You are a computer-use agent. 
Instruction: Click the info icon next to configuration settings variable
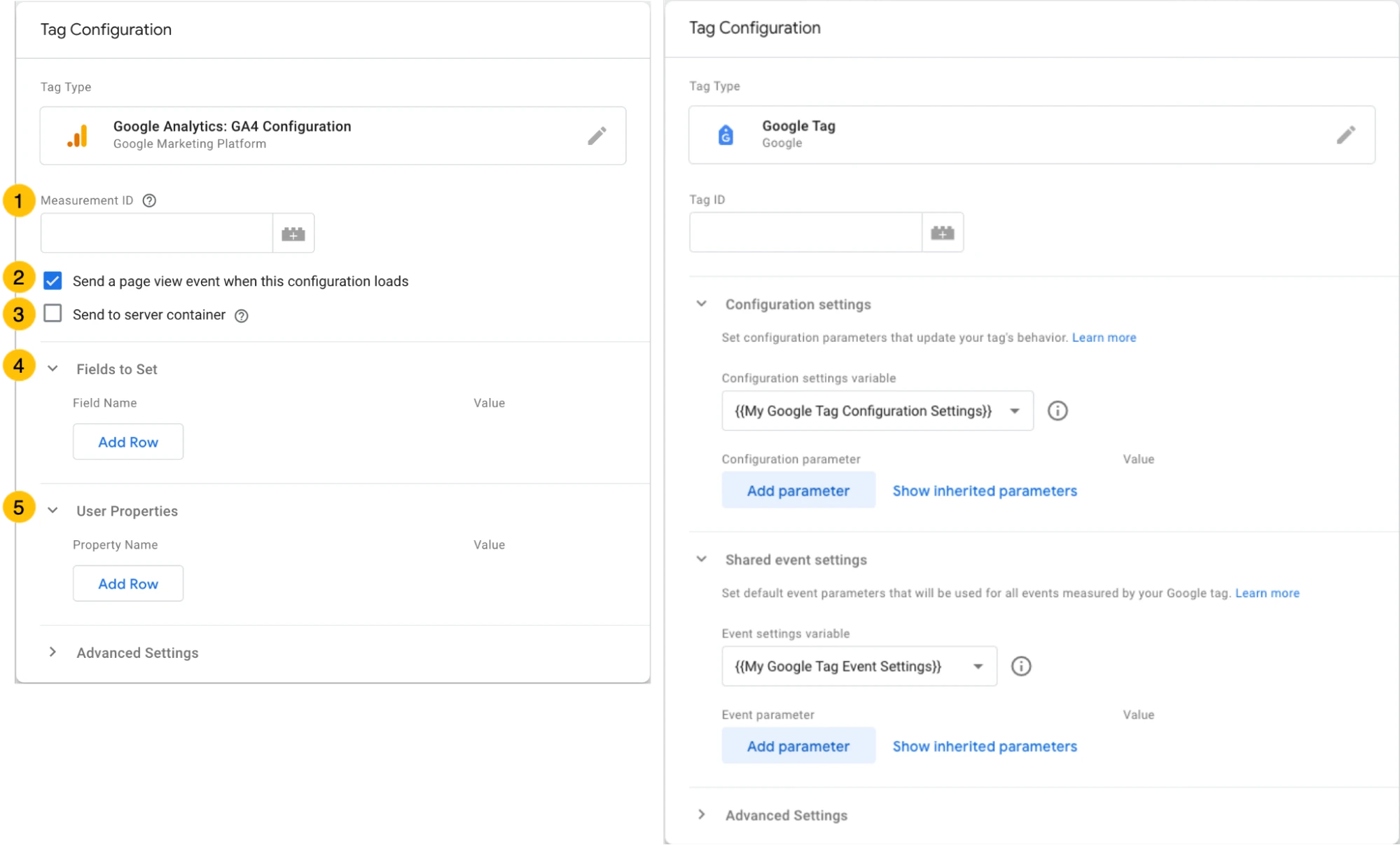point(1057,410)
